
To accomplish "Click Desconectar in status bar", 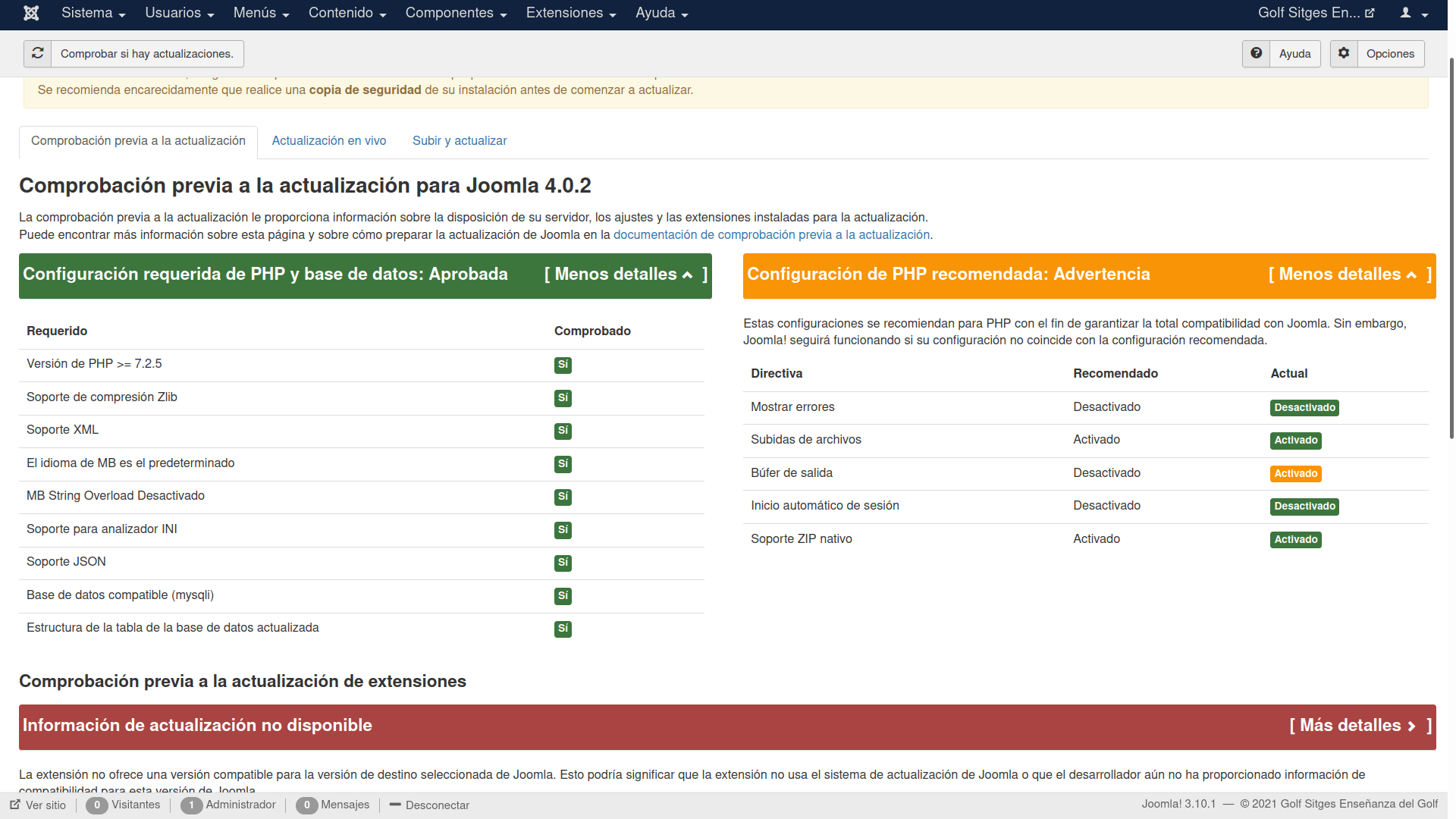I will [x=429, y=805].
